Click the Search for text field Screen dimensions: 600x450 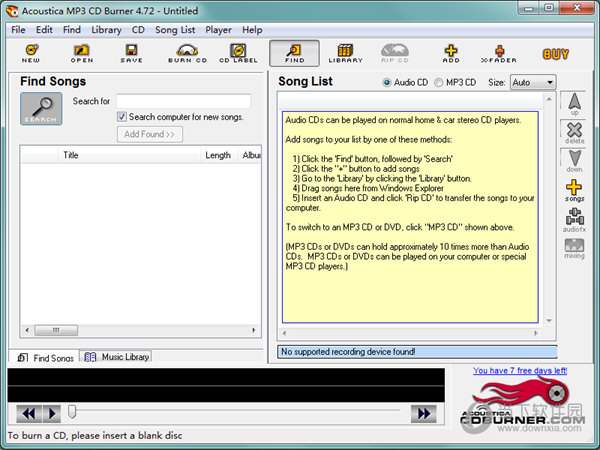coord(183,101)
